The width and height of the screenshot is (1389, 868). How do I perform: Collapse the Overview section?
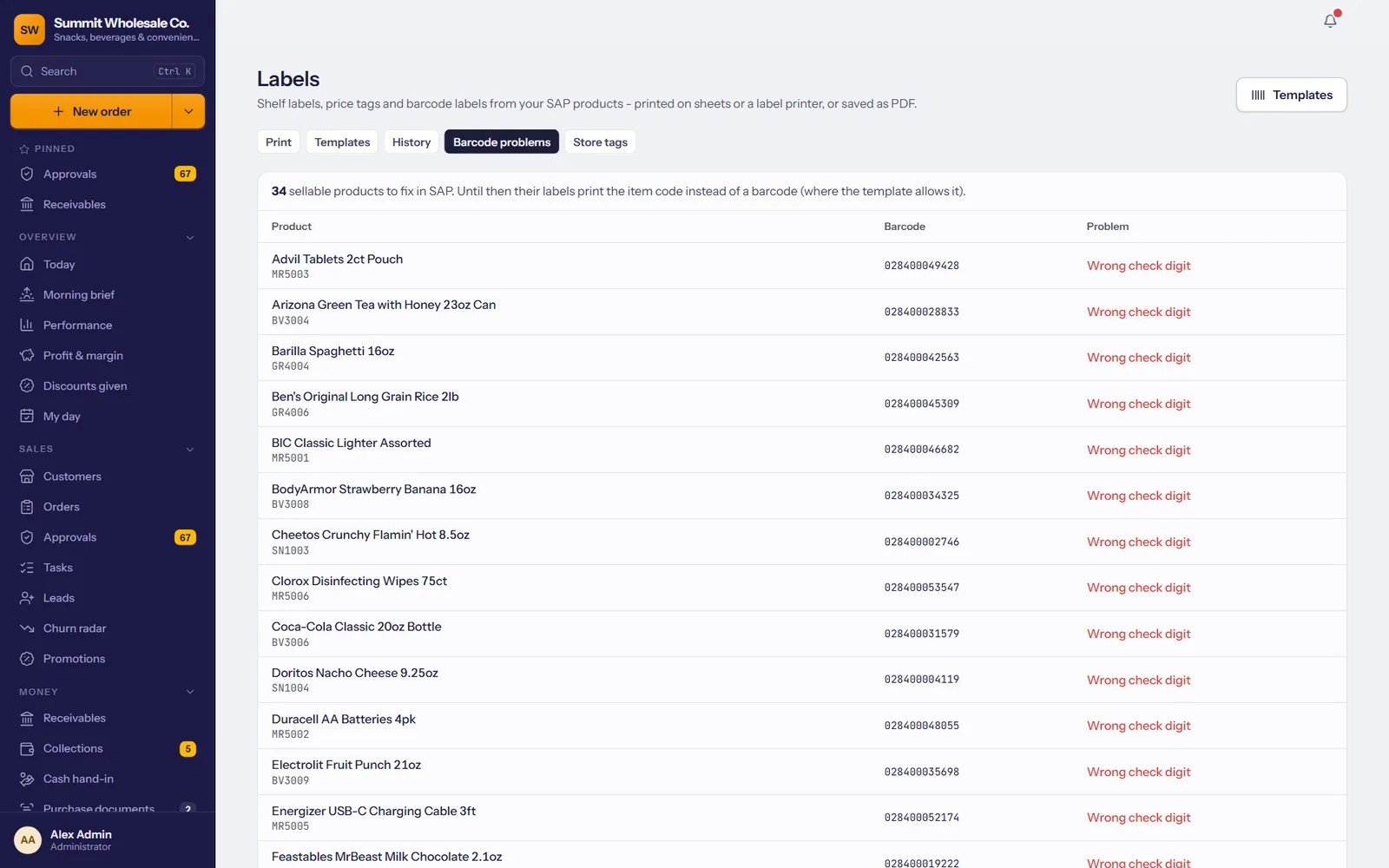190,237
